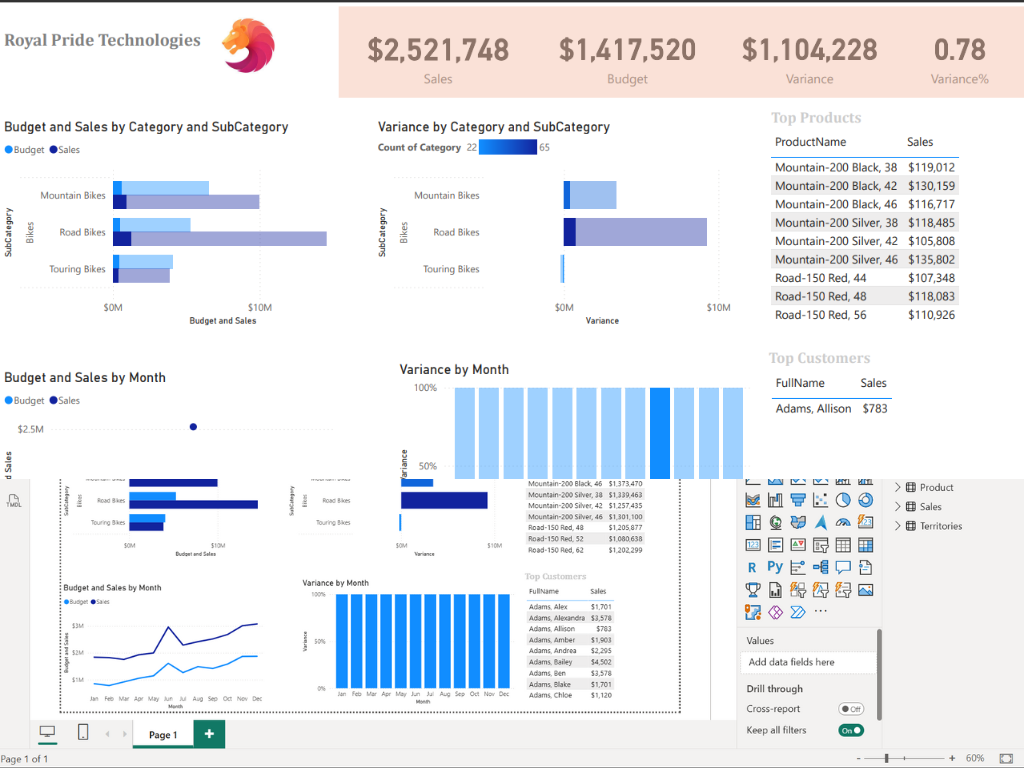The image size is (1024, 768).
Task: Open more visuals ellipsis menu
Action: pyautogui.click(x=821, y=611)
